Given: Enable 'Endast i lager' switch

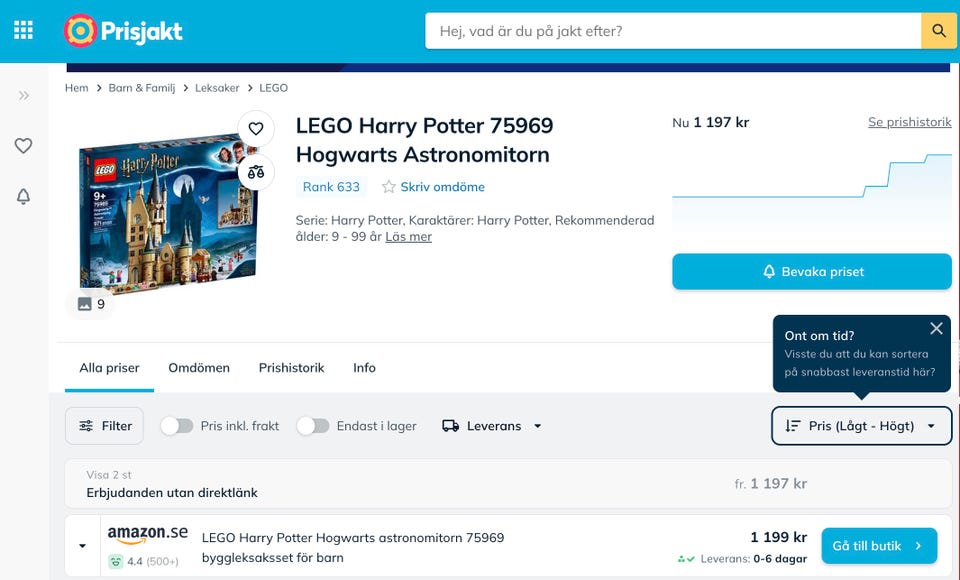Looking at the screenshot, I should 313,426.
